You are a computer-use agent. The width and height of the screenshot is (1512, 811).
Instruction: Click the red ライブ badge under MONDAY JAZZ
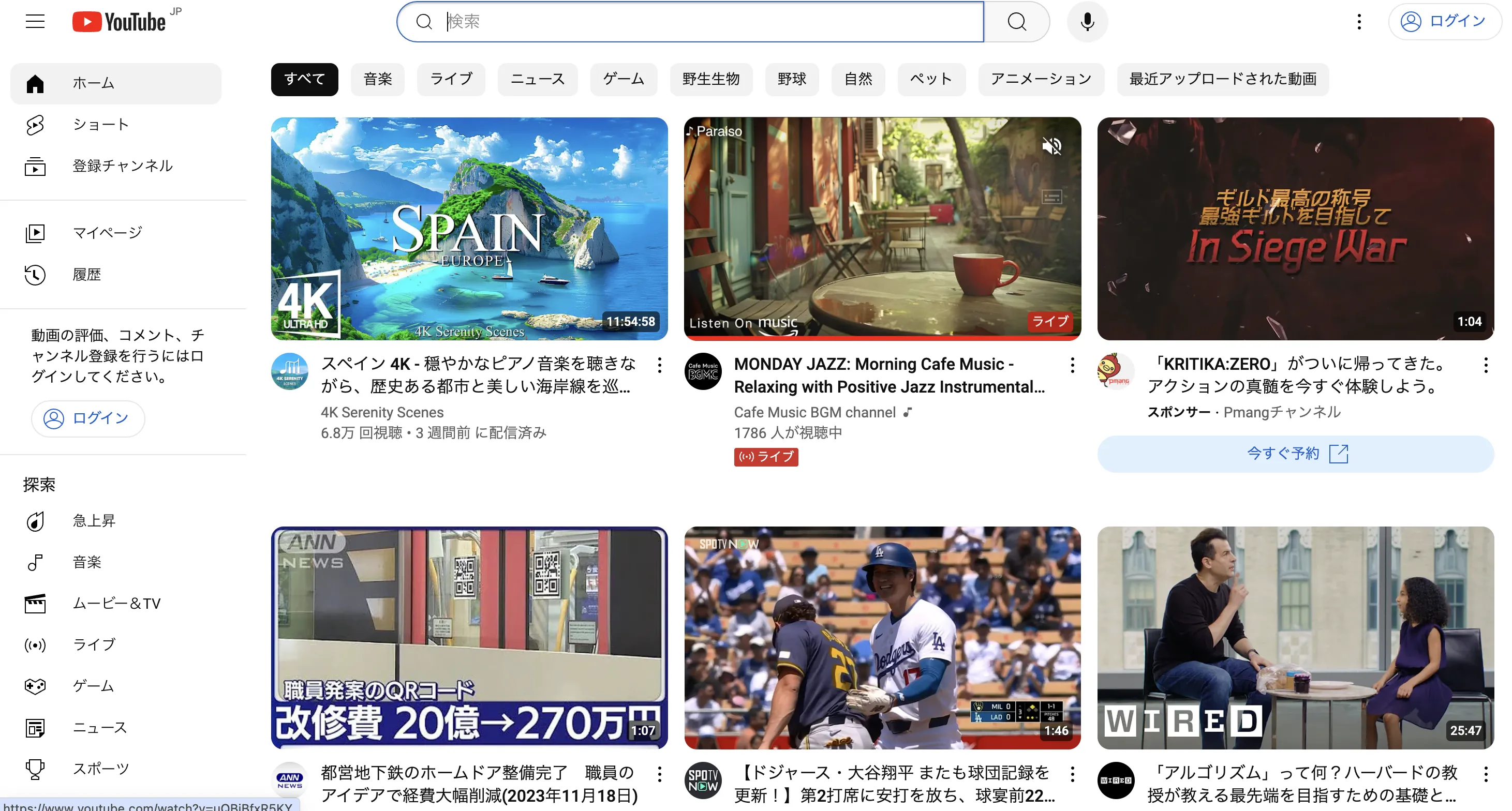(766, 457)
